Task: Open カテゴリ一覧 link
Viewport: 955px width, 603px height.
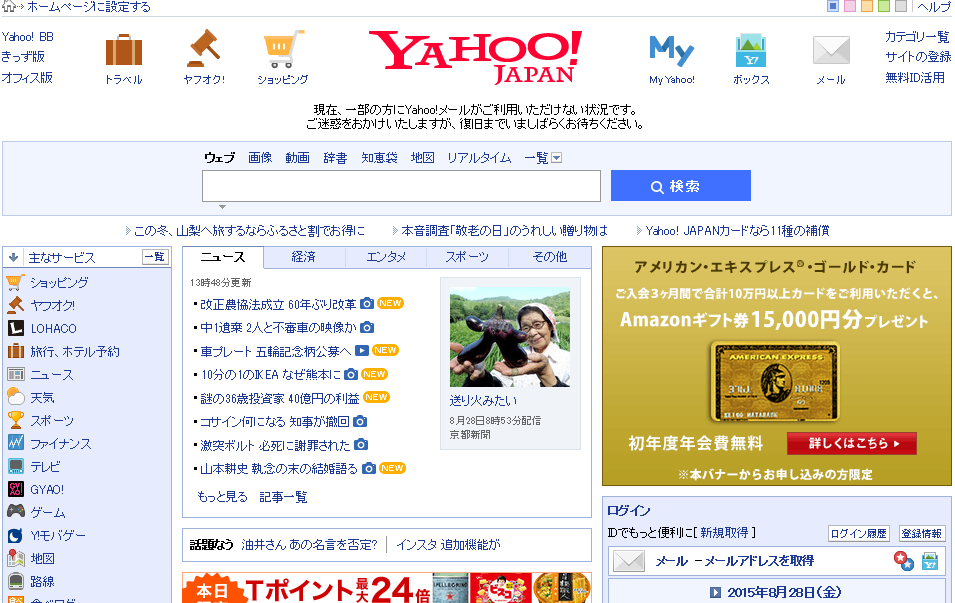Action: tap(917, 37)
